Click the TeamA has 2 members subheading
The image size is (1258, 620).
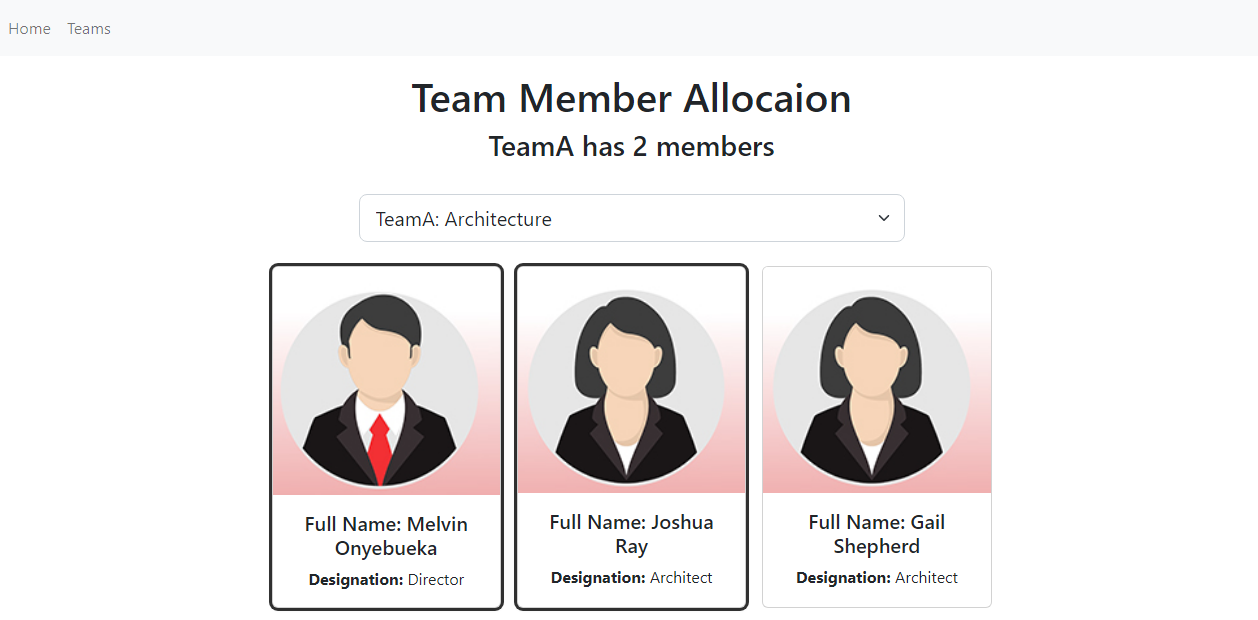[631, 147]
